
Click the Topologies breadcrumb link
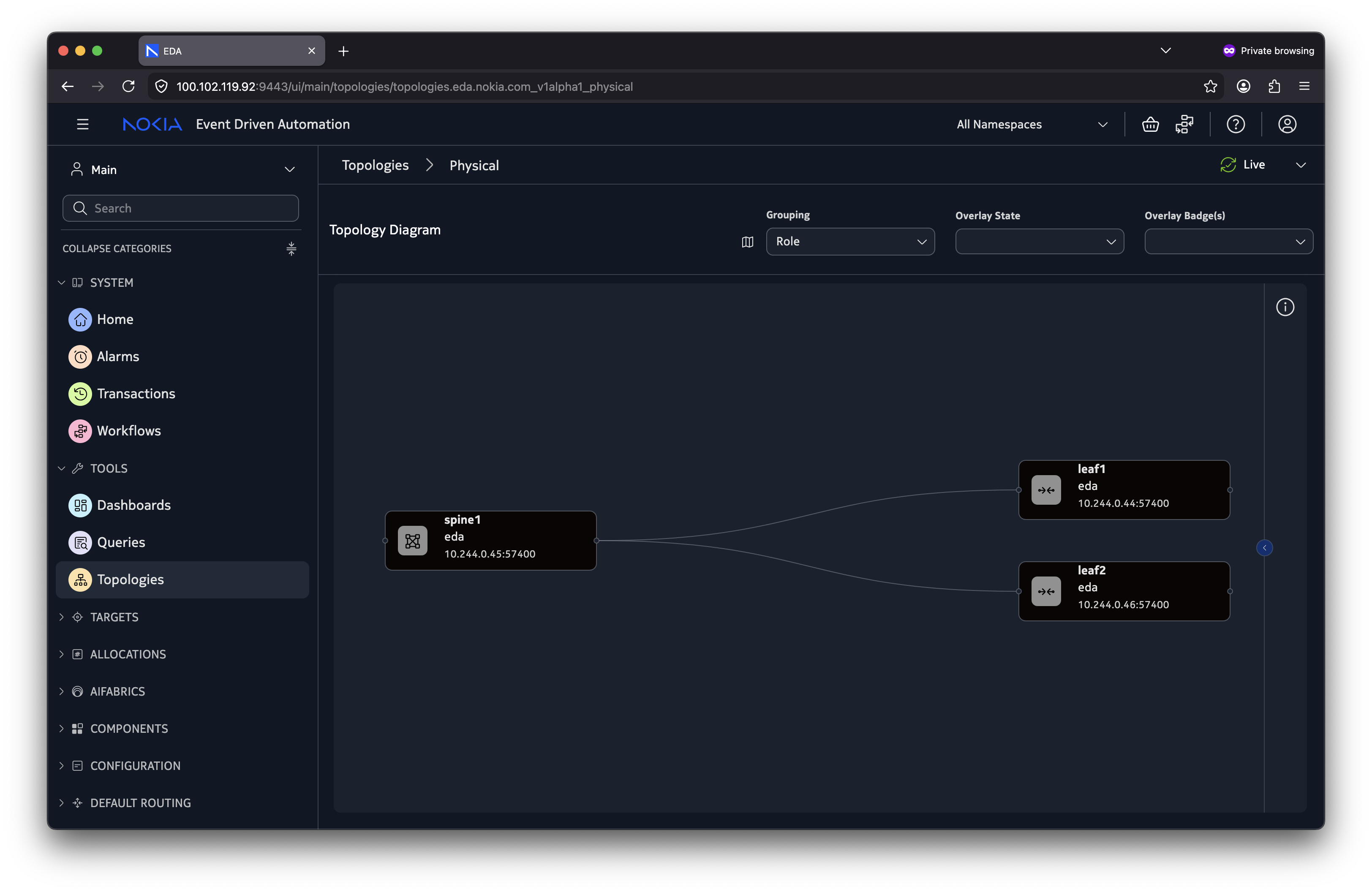(x=375, y=166)
